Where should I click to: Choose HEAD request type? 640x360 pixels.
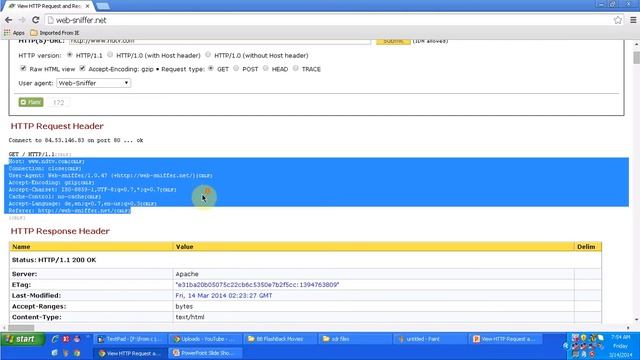click(265, 69)
